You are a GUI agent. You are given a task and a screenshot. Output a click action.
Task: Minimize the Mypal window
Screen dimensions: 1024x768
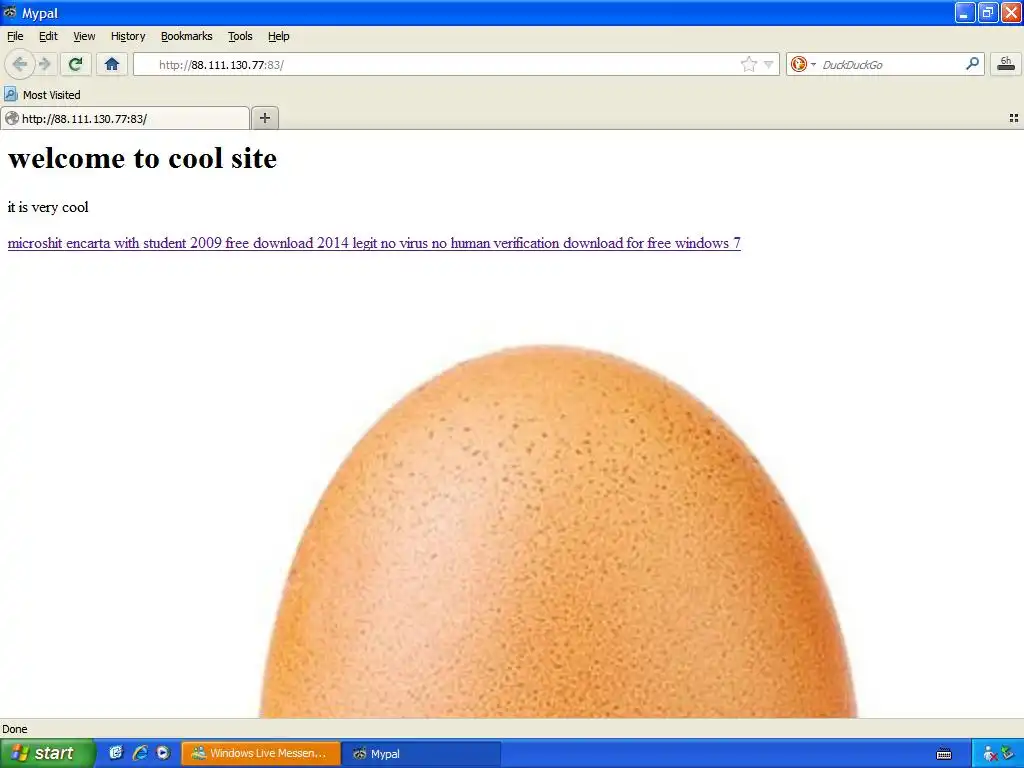tap(965, 12)
